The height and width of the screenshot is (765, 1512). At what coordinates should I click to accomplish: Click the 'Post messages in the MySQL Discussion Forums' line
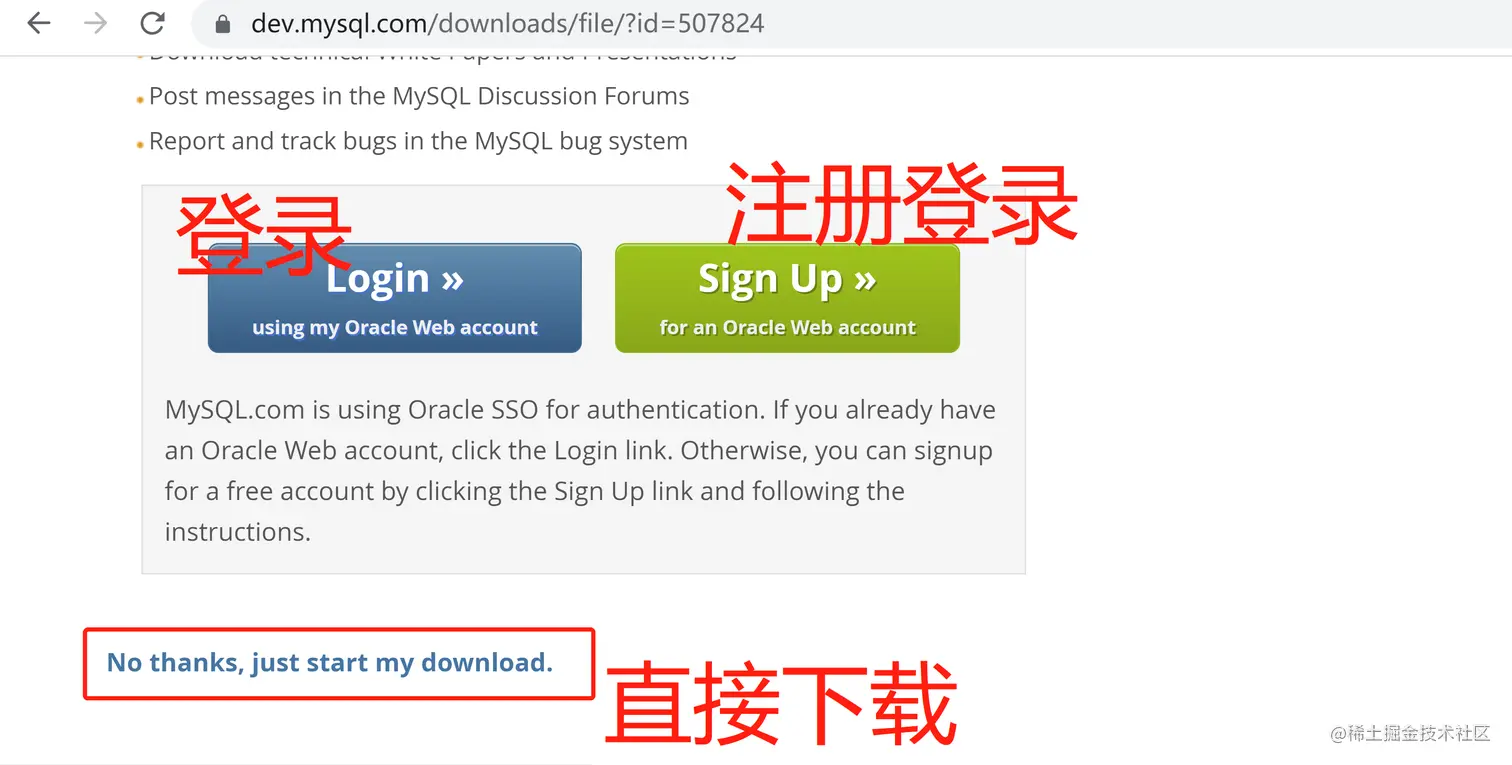419,96
